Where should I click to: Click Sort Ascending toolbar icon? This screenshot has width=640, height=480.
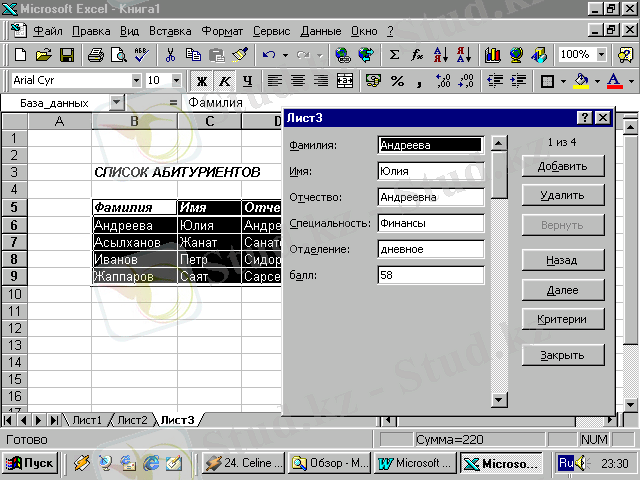pyautogui.click(x=441, y=54)
